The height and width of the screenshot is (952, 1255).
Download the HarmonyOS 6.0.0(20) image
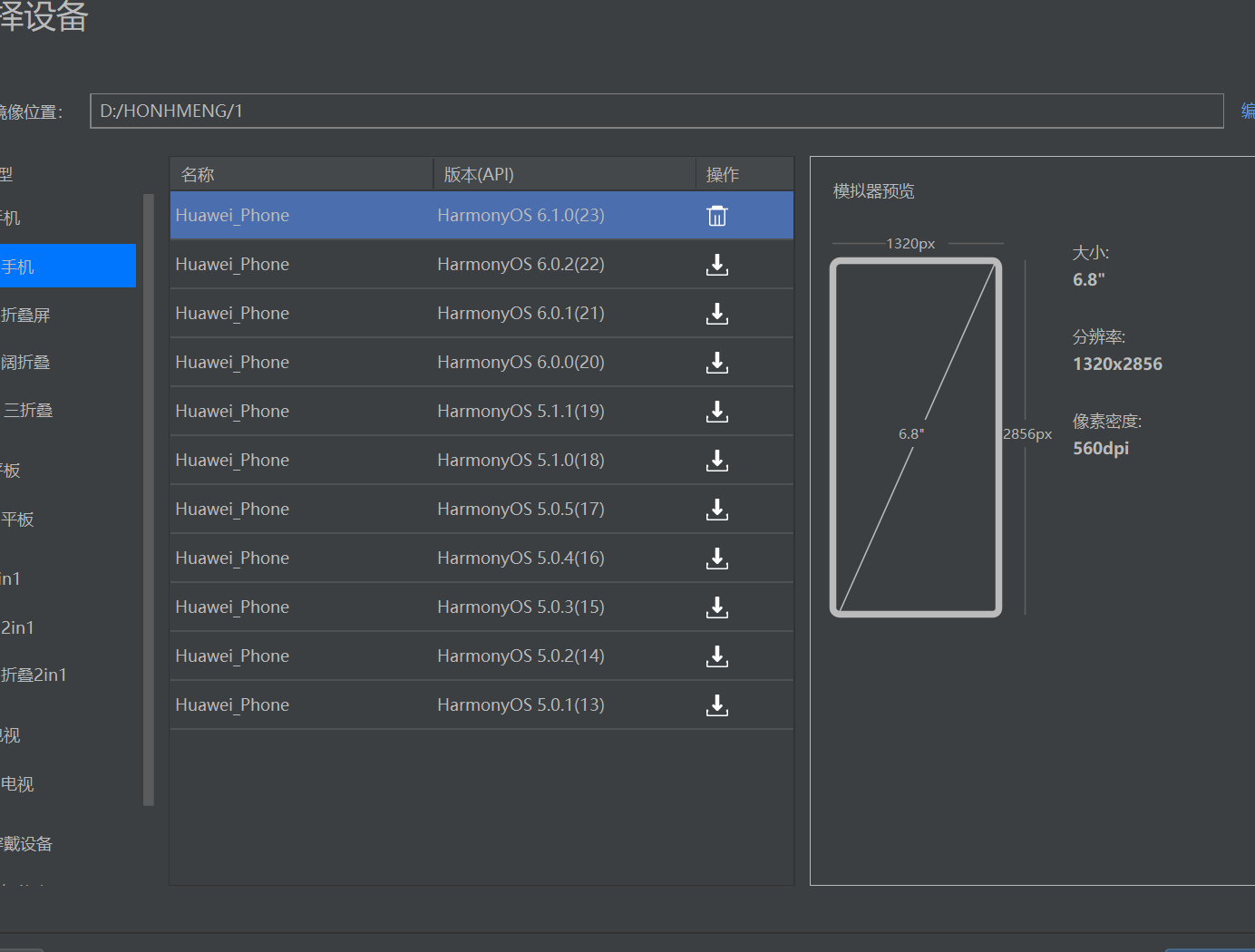point(717,363)
